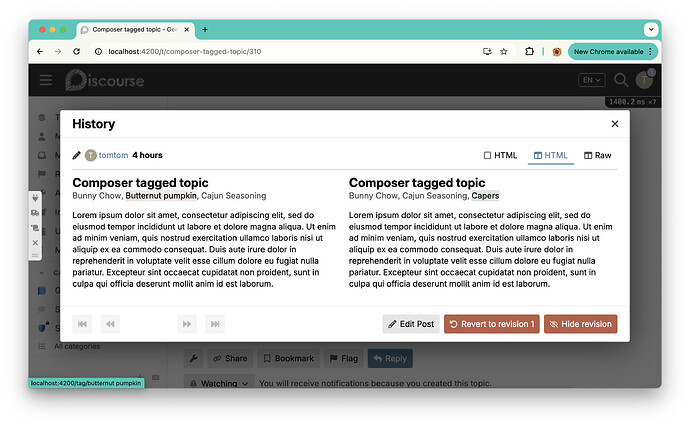This screenshot has width=690, height=426.
Task: Click the wrench admin actions button
Action: (x=193, y=358)
